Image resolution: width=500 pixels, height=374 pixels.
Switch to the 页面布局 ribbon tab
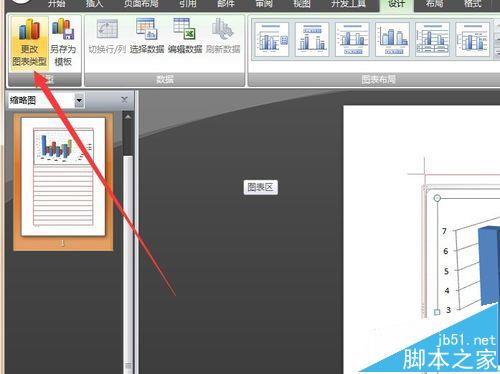141,4
